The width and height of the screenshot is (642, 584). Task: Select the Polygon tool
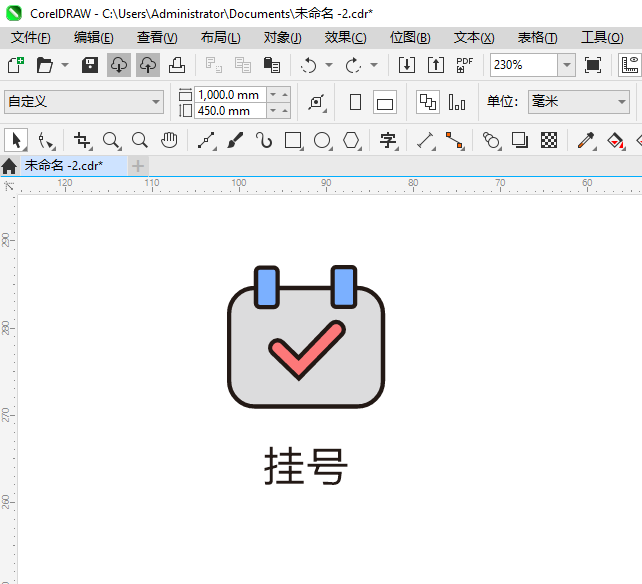tap(352, 140)
